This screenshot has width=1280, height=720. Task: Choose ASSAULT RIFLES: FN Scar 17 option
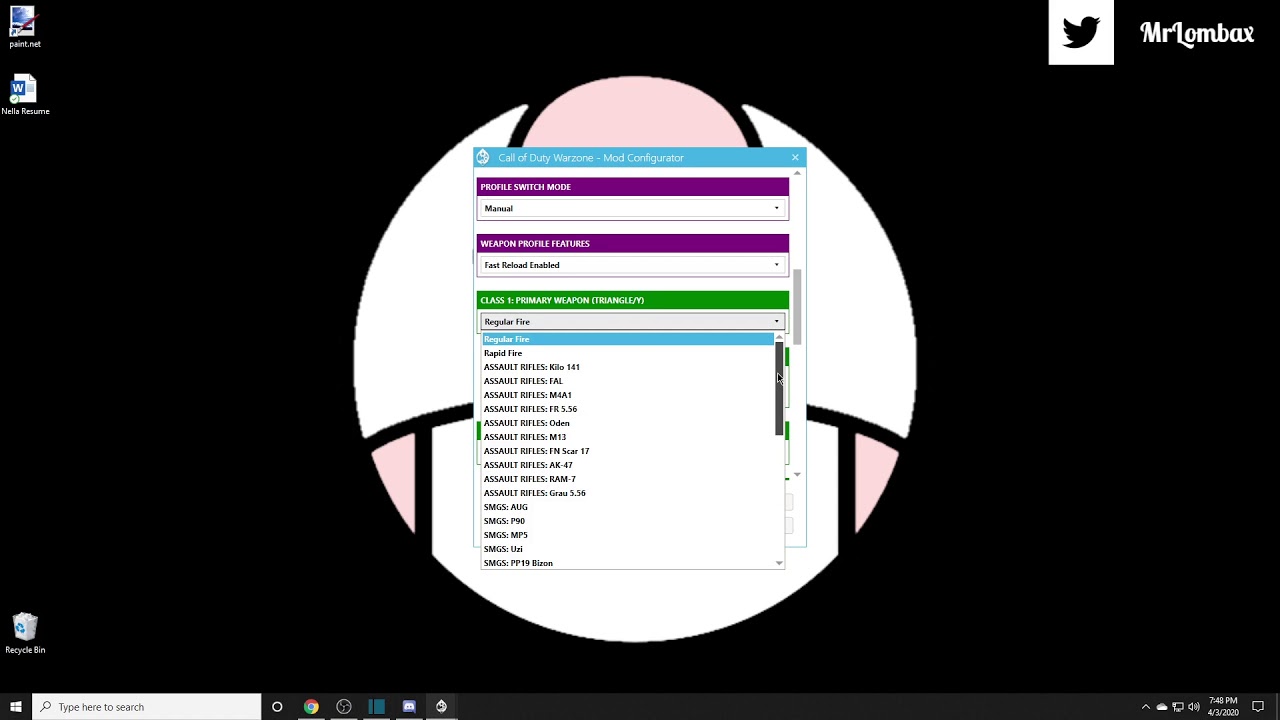coord(628,451)
